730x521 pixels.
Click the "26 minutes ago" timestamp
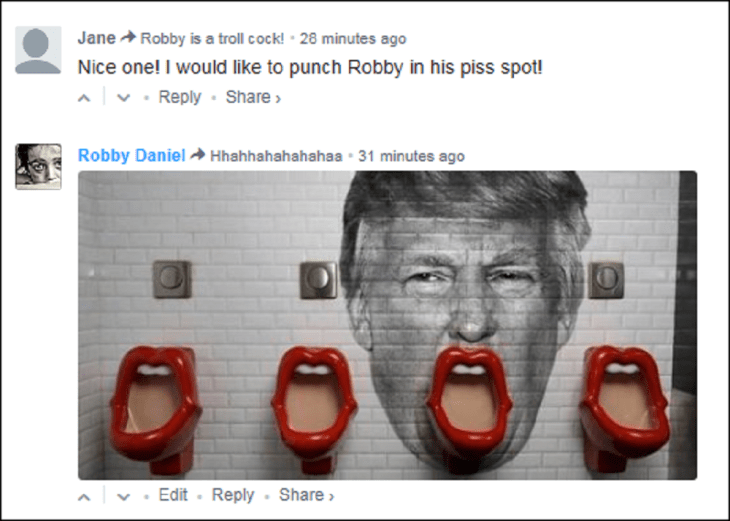coord(353,39)
